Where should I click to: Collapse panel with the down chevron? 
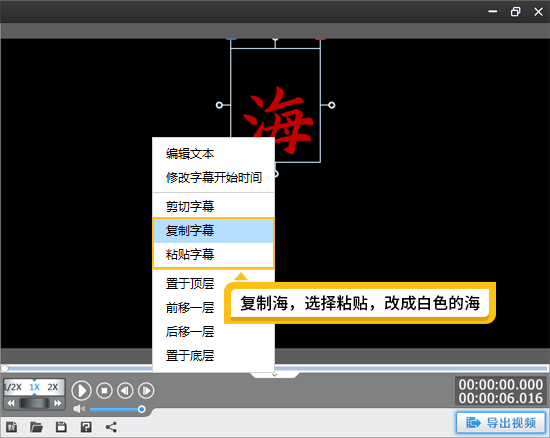275,375
